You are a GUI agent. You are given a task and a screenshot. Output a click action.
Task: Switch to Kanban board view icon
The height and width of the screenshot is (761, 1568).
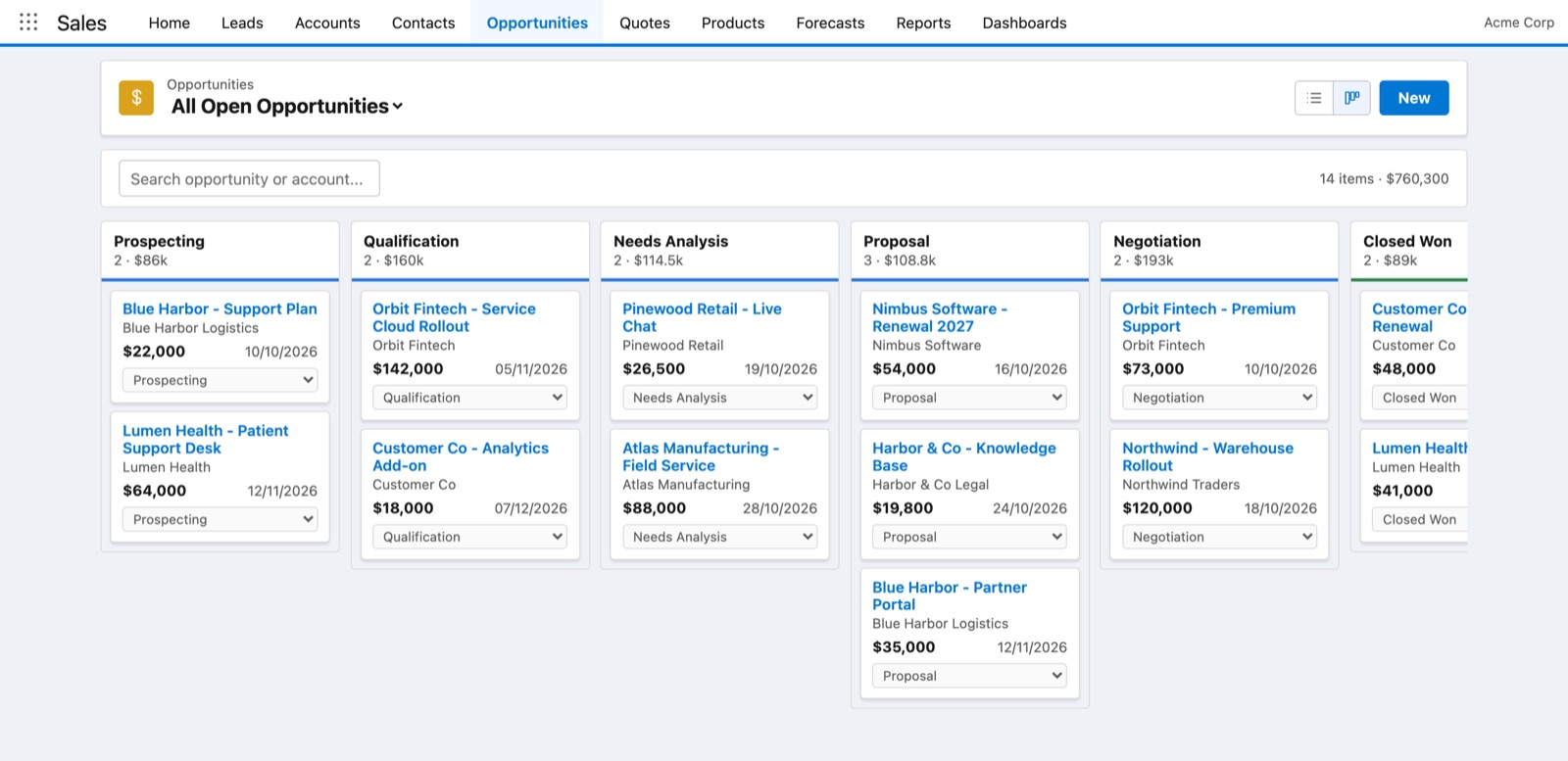[x=1351, y=98]
